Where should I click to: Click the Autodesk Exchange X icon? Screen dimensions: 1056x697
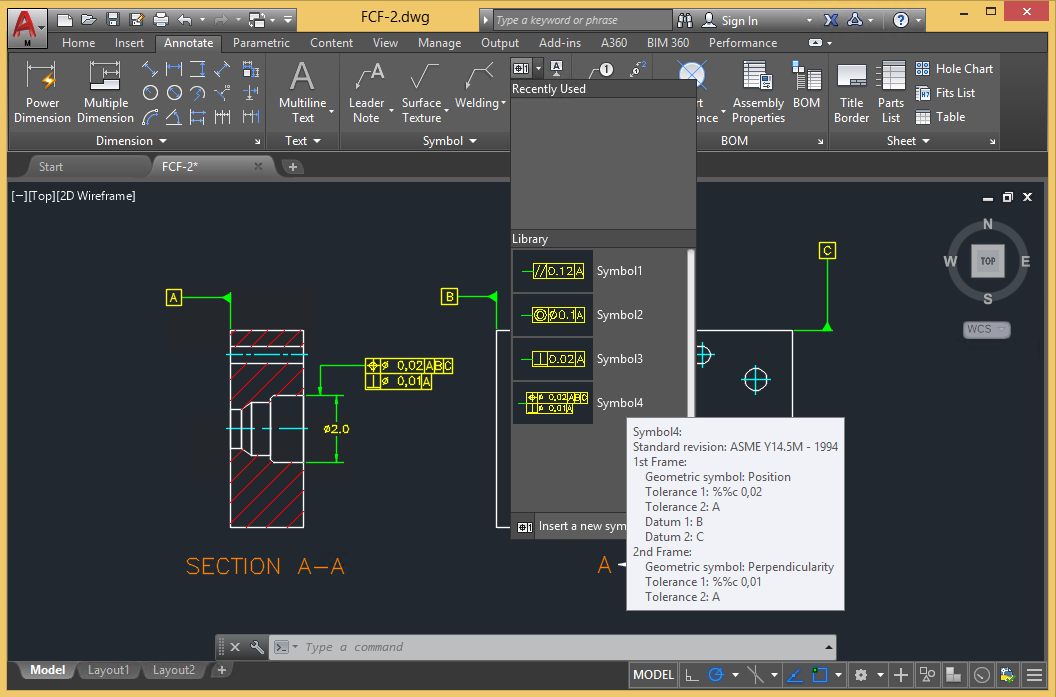(x=831, y=20)
